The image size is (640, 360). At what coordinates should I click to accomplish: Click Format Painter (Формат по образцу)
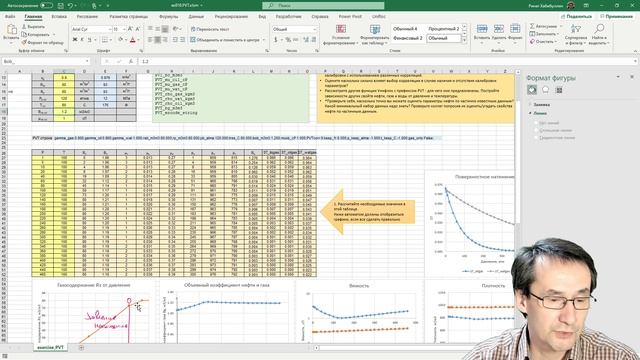pyautogui.click(x=42, y=42)
